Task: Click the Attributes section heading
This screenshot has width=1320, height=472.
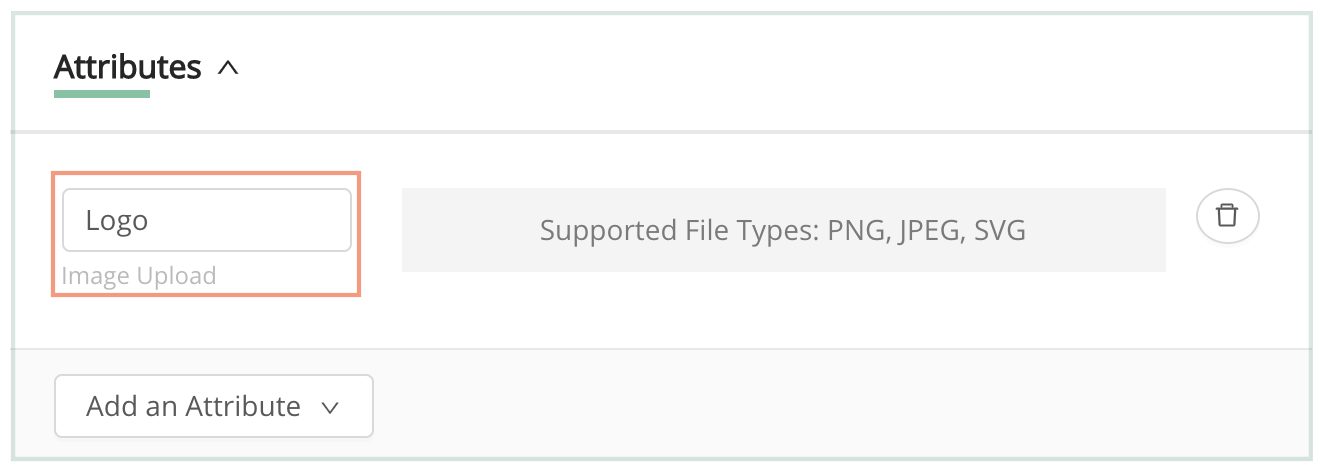Action: pos(128,67)
